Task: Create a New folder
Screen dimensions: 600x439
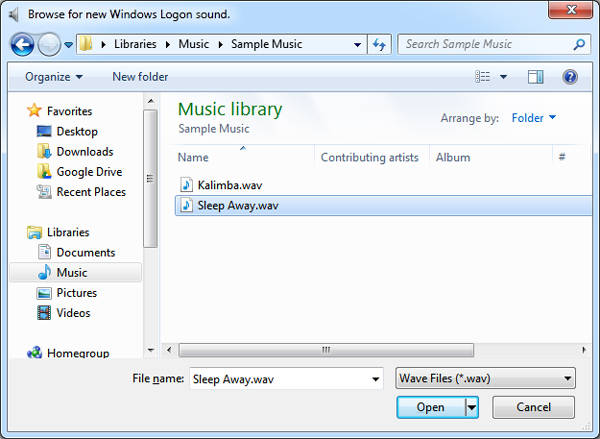Action: point(140,77)
